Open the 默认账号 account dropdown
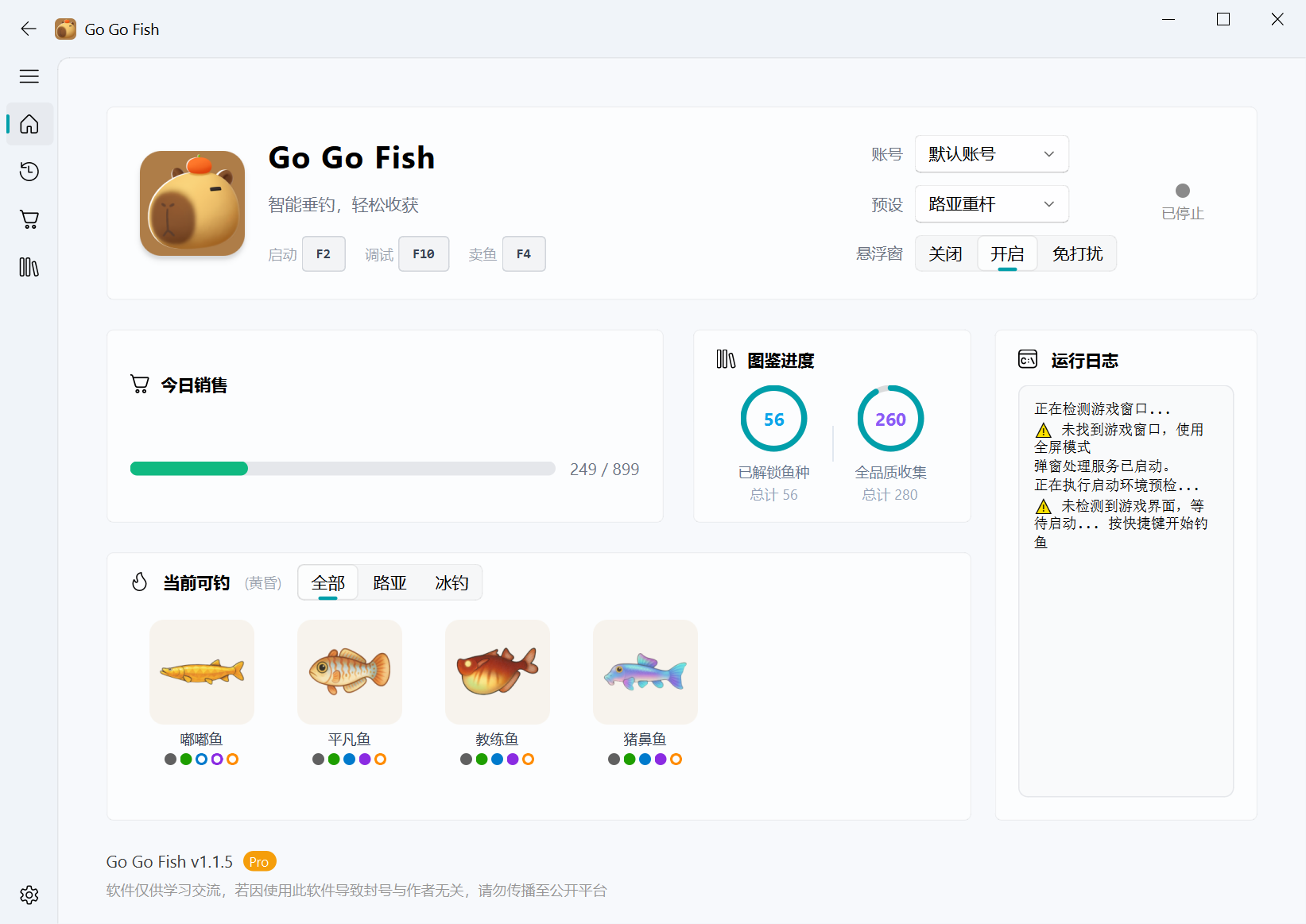Viewport: 1306px width, 924px height. (991, 154)
